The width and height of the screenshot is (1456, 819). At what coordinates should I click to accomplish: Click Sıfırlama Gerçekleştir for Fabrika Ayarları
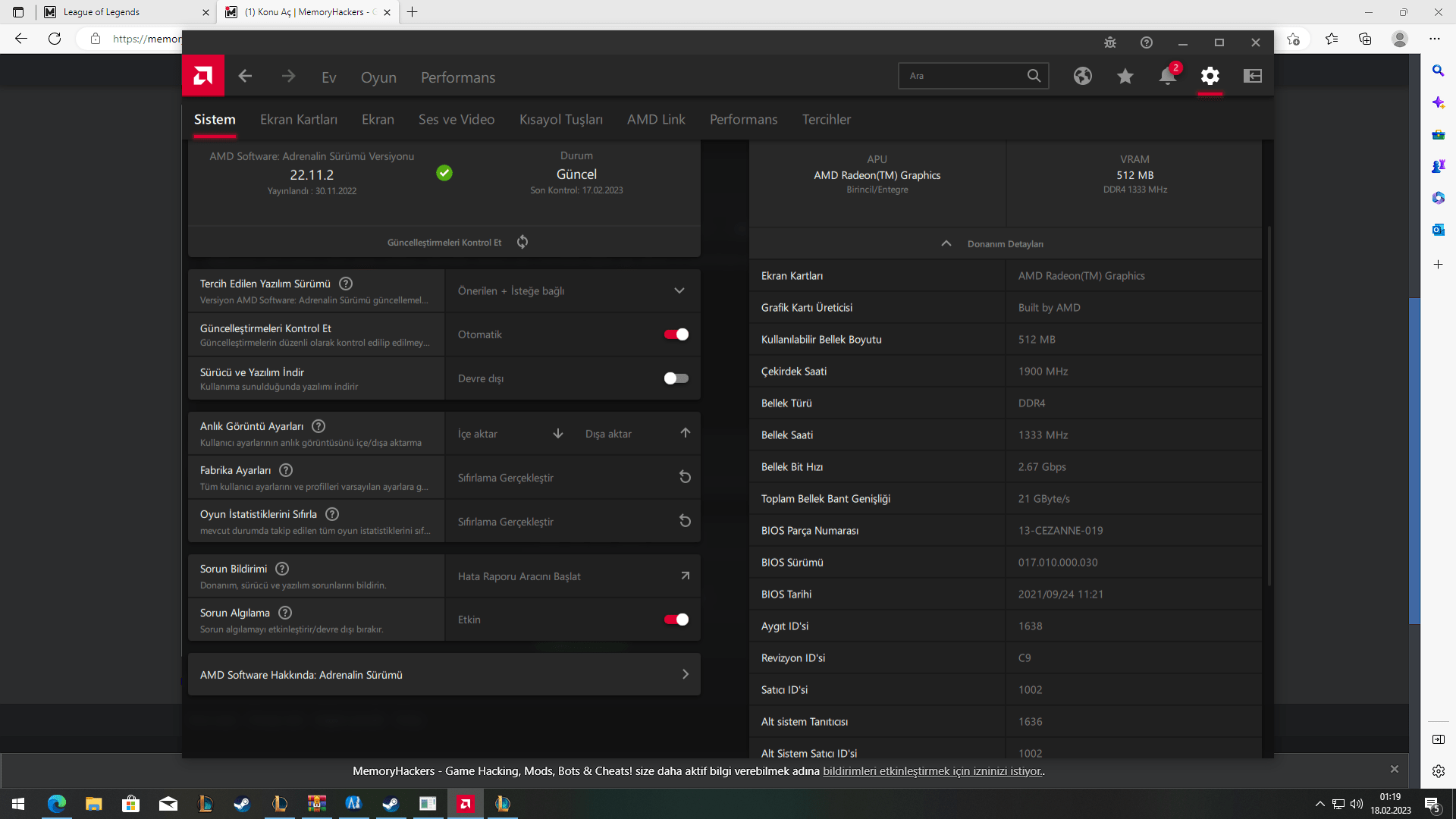pos(573,478)
